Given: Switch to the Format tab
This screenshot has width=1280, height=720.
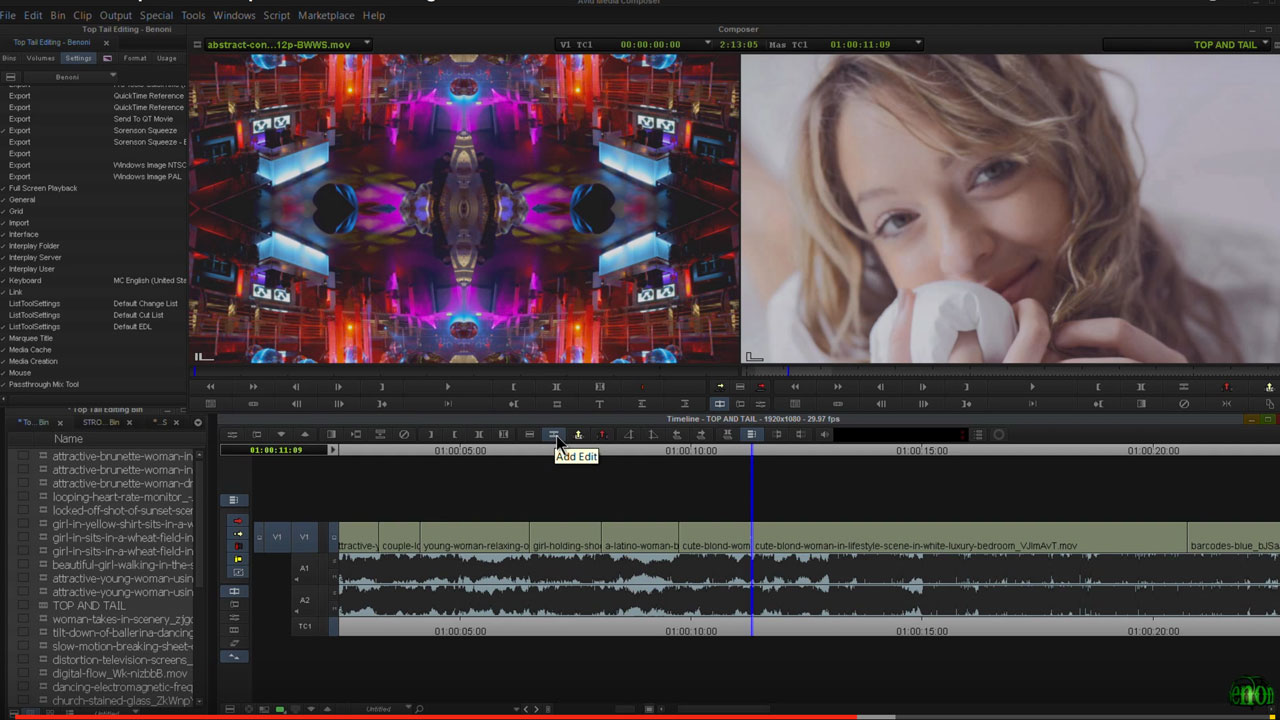Looking at the screenshot, I should [135, 58].
